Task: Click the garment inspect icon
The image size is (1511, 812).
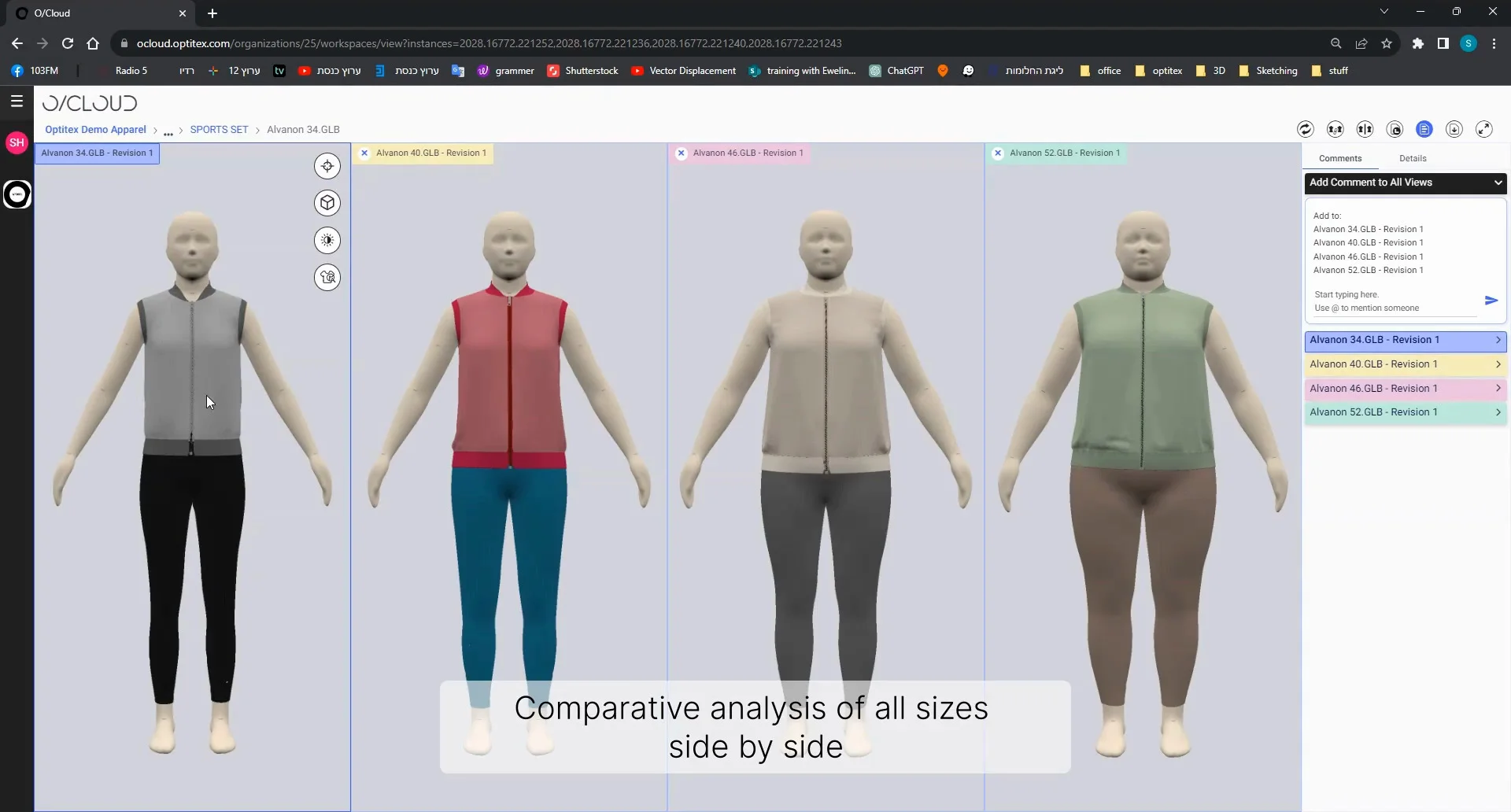Action: pyautogui.click(x=327, y=277)
